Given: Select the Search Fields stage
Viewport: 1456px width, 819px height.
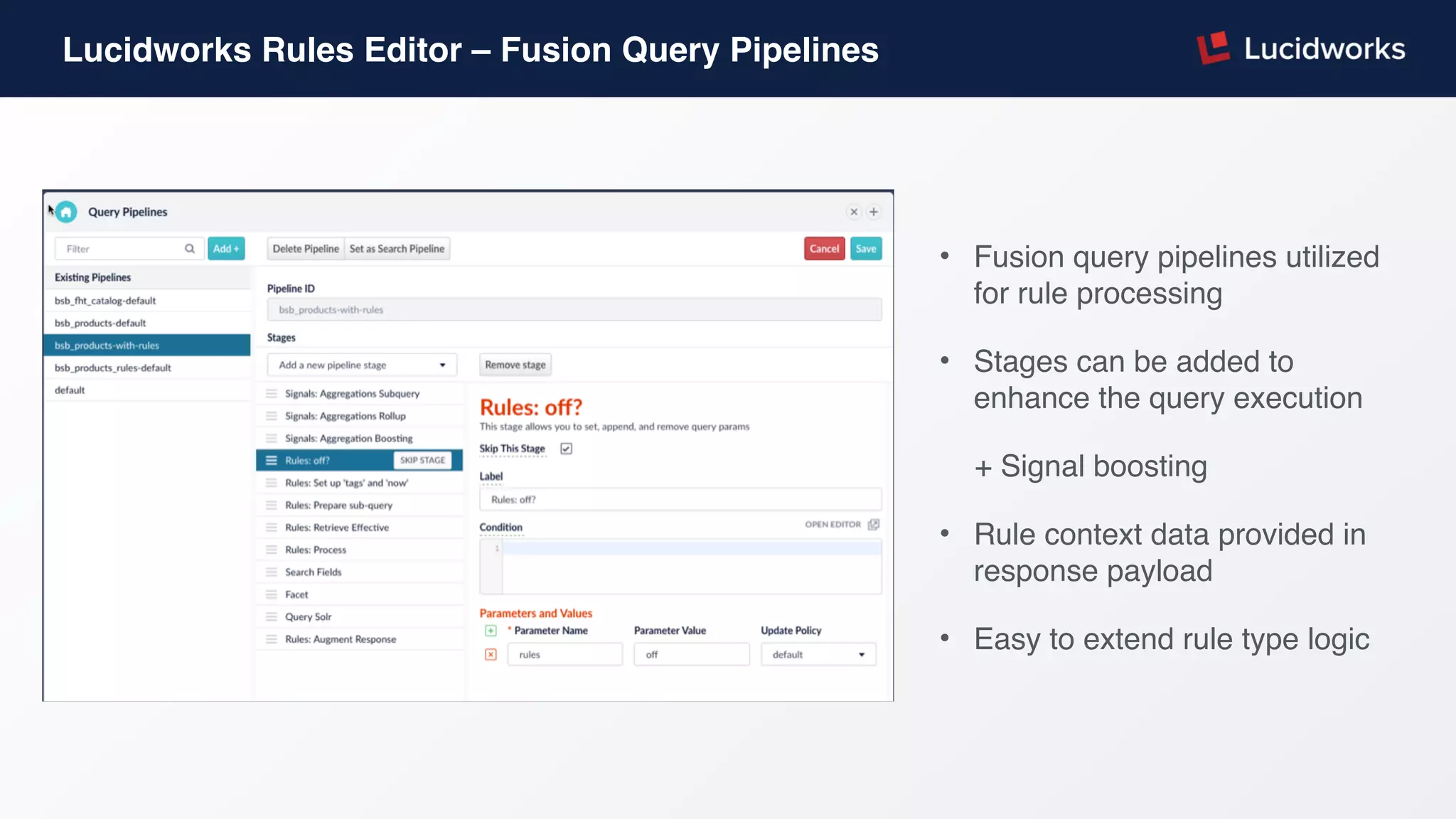Looking at the screenshot, I should coord(360,572).
